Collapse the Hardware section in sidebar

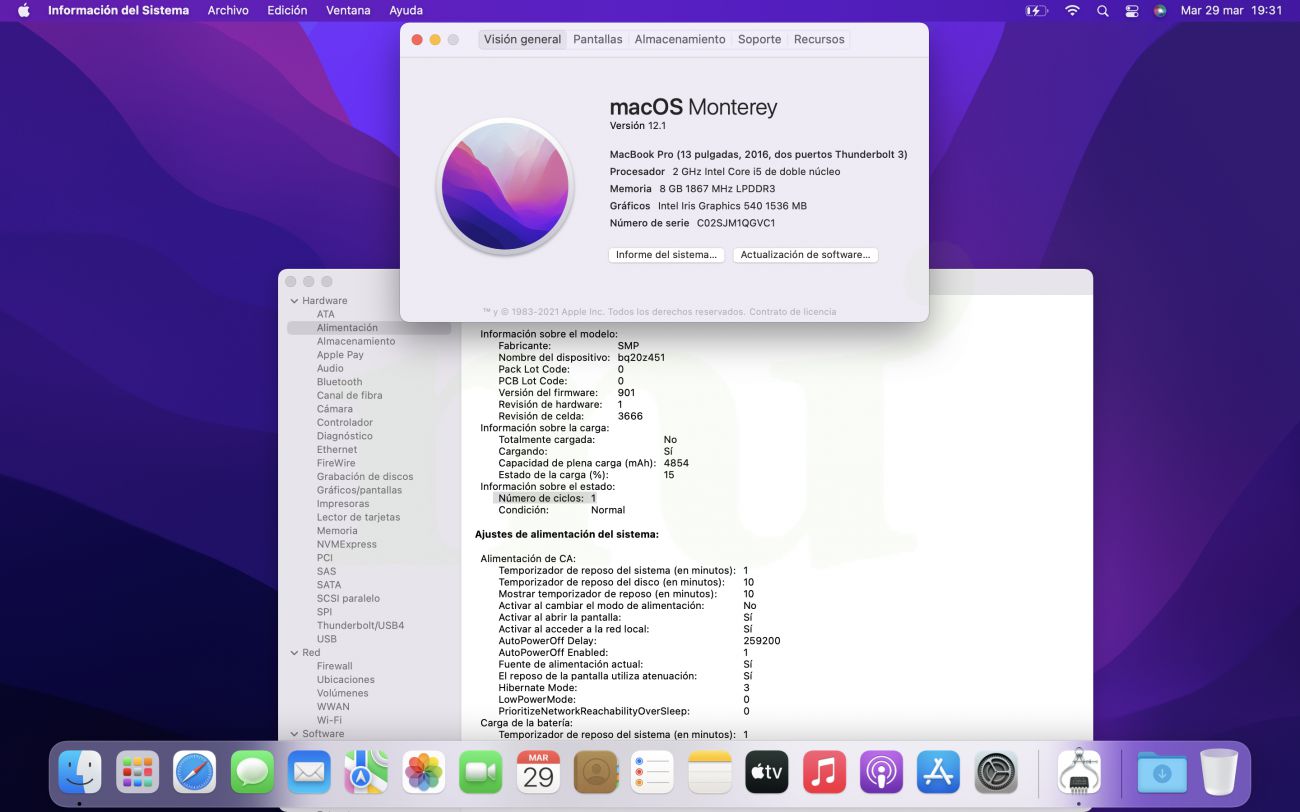click(294, 301)
